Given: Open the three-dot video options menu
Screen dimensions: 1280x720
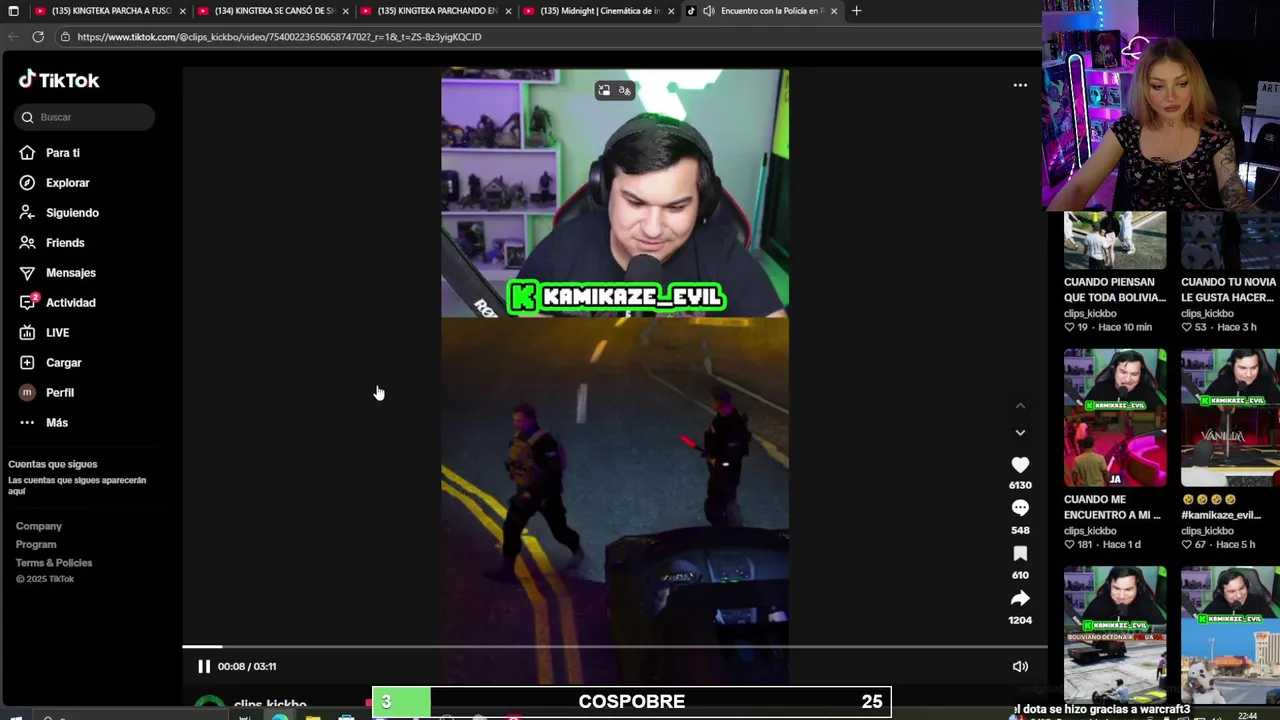Looking at the screenshot, I should [1020, 85].
